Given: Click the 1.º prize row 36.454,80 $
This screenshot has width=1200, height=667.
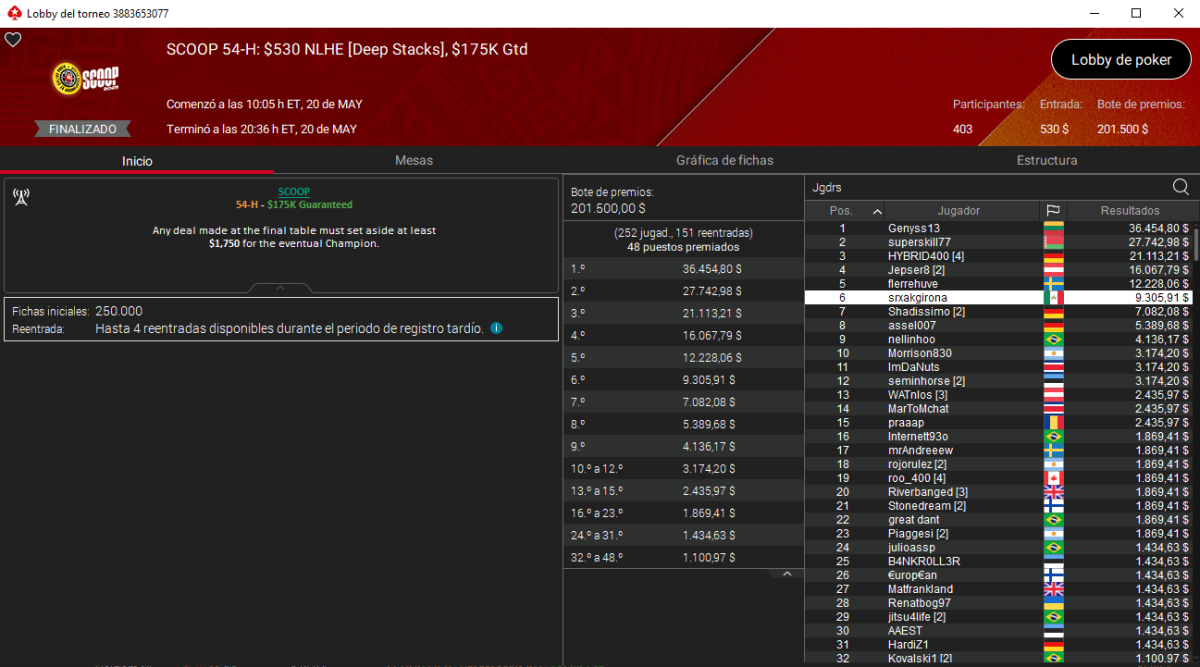Looking at the screenshot, I should pos(684,269).
